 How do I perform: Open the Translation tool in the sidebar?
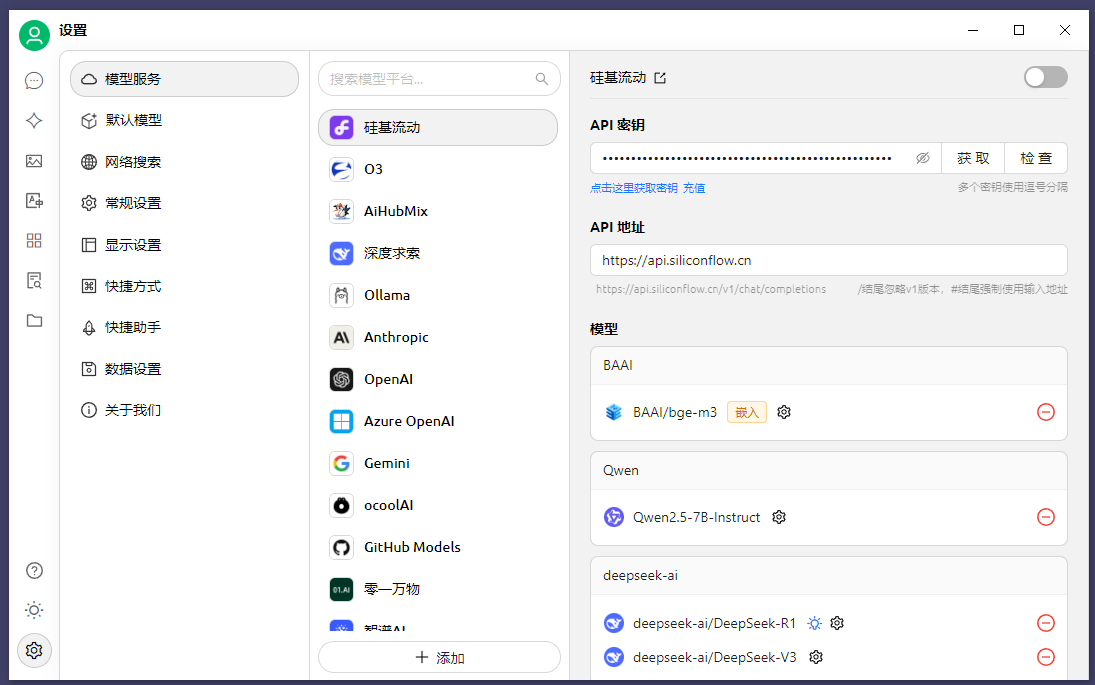pyautogui.click(x=33, y=200)
